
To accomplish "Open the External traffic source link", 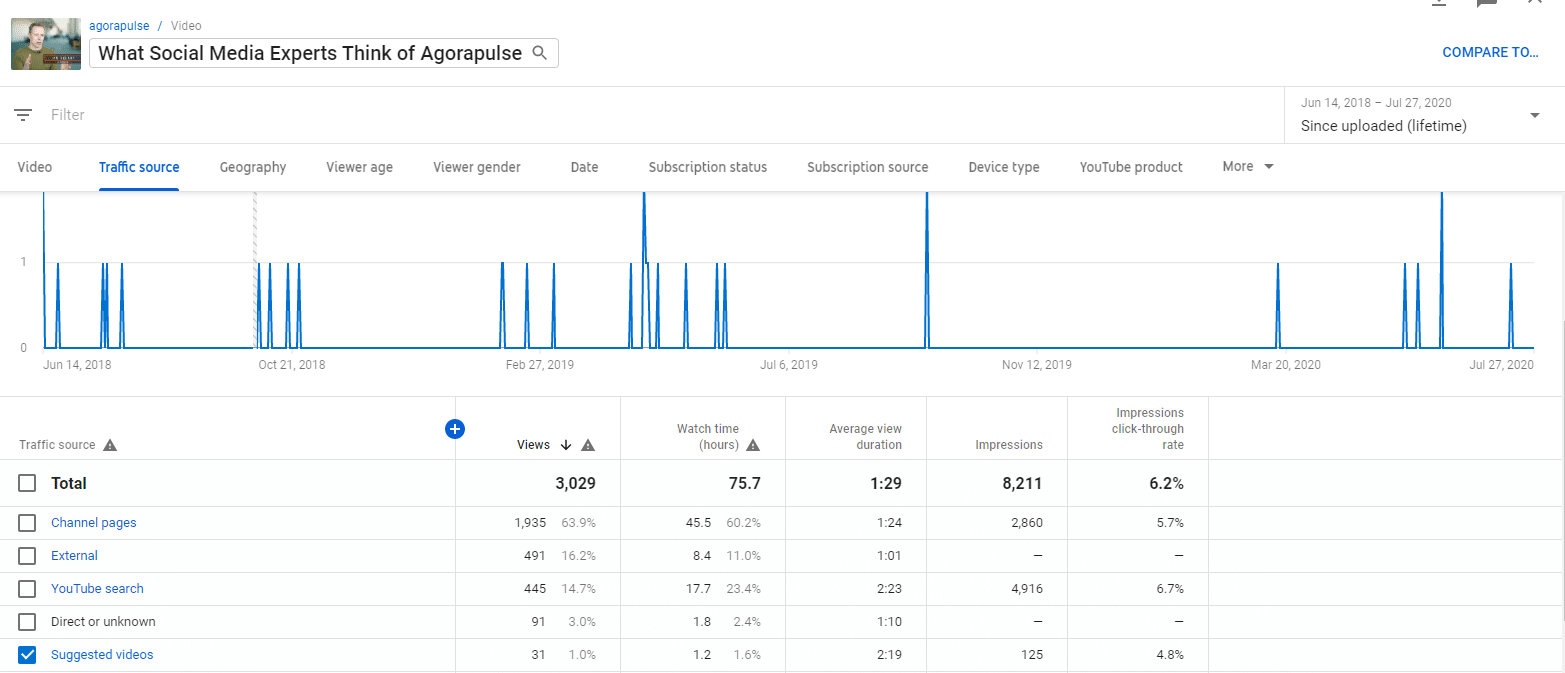I will [75, 556].
